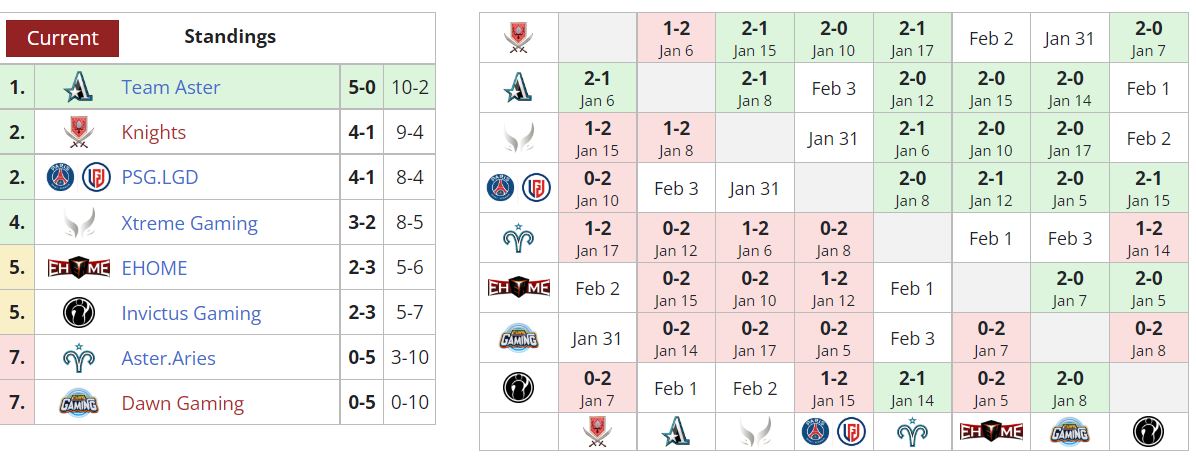Click the Dawn Gaming link in standings
1196x466 pixels.
[x=182, y=403]
